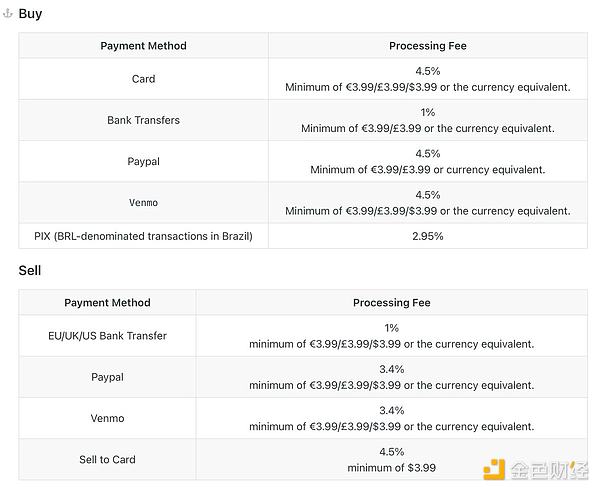Click the PIX BRL-denominated transactions cell
The width and height of the screenshot is (600, 491).
coord(143,236)
